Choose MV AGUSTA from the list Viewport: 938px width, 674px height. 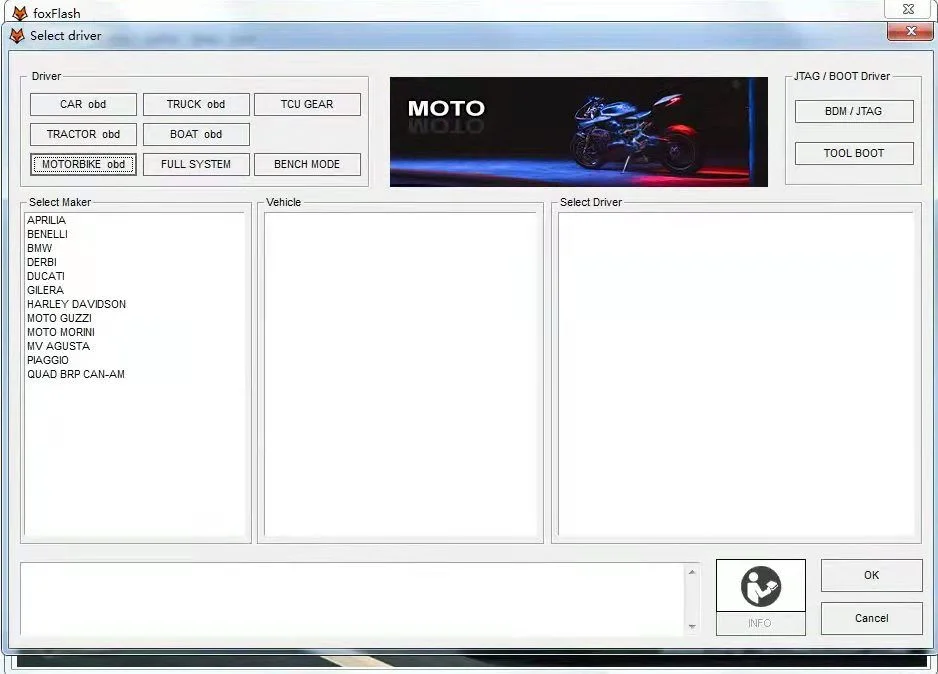click(x=59, y=346)
